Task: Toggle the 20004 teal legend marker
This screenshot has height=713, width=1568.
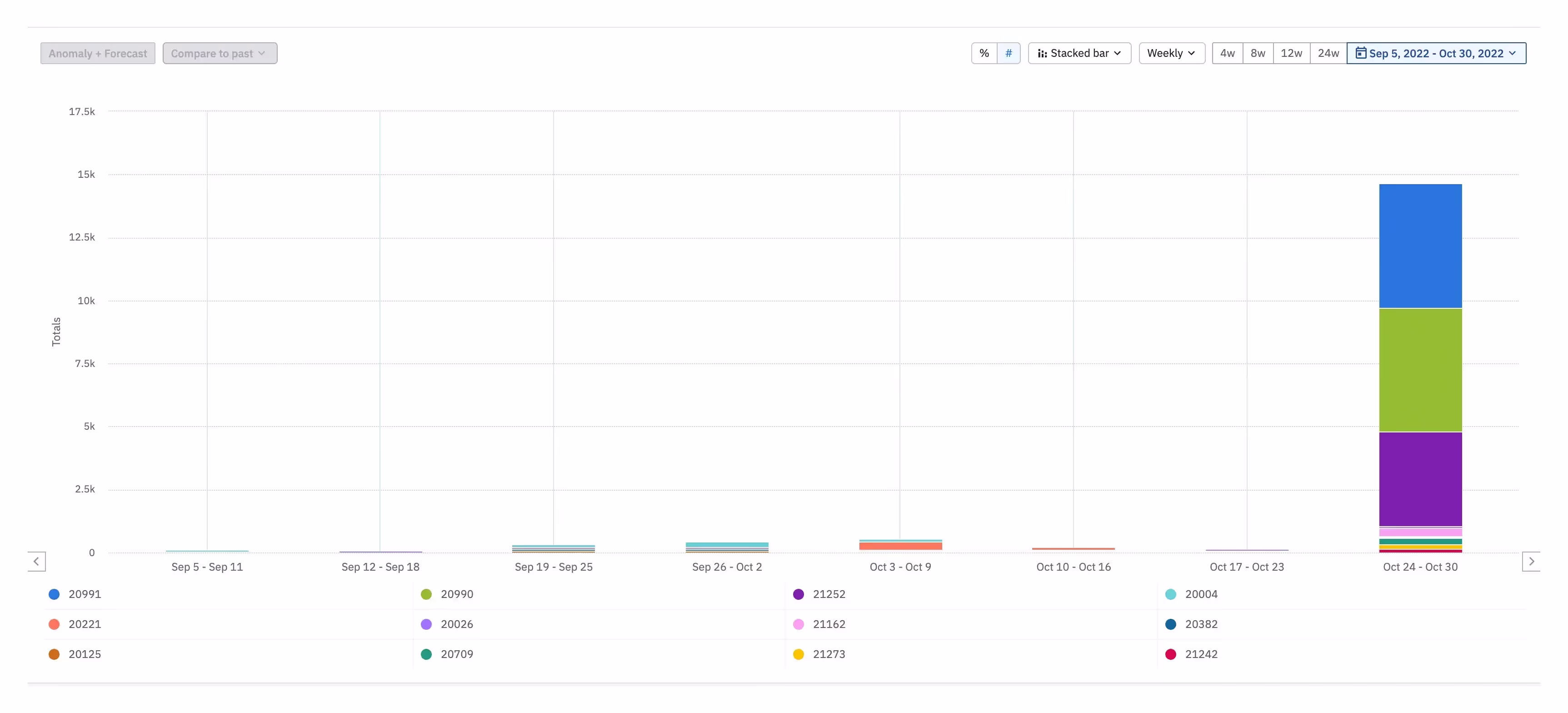Action: click(x=1170, y=594)
